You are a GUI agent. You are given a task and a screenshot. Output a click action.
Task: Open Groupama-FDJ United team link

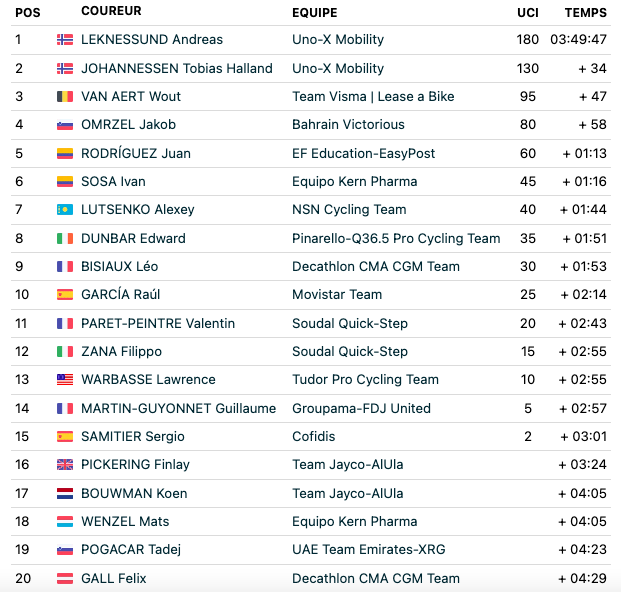361,408
